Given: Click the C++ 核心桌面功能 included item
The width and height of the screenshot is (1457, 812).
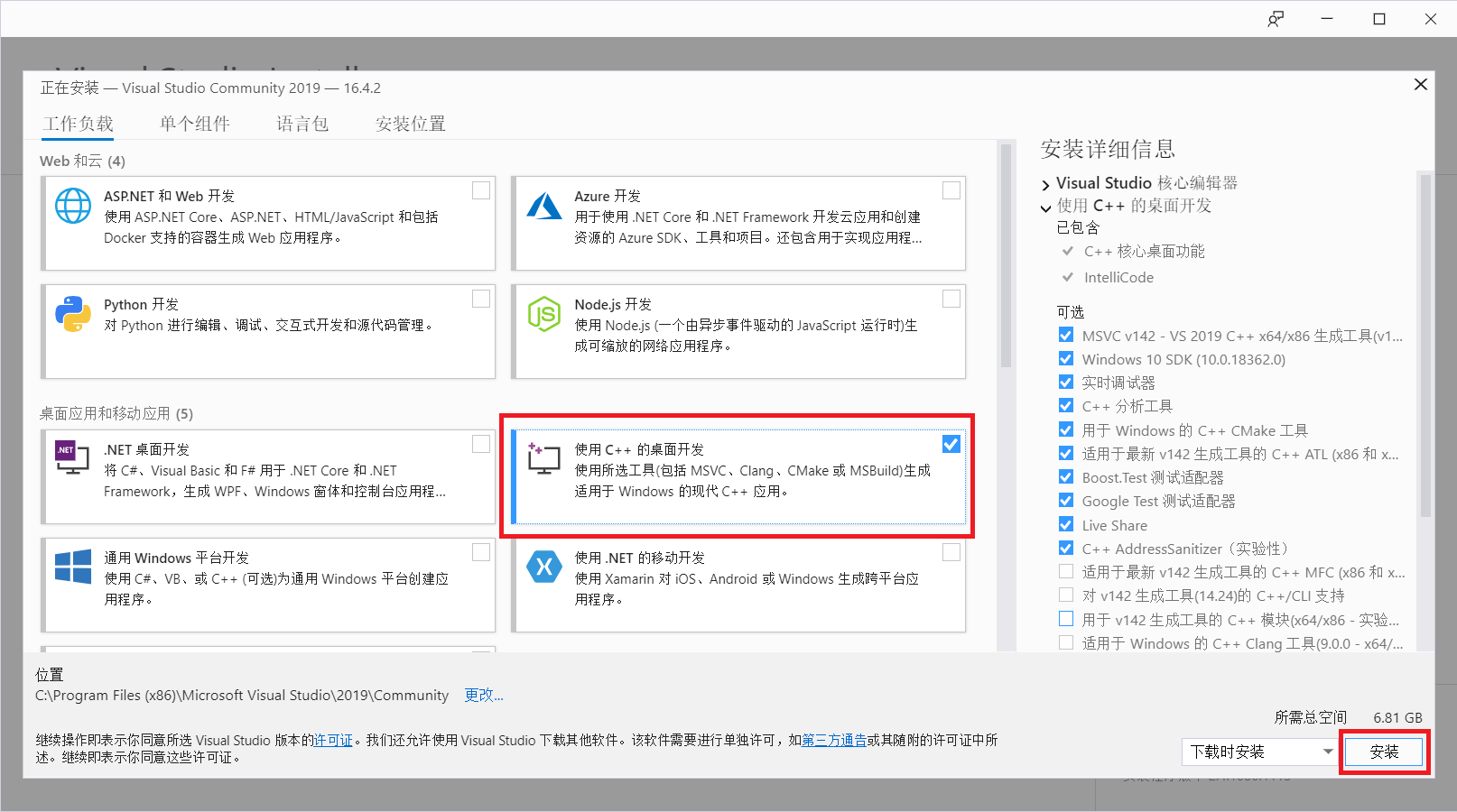Looking at the screenshot, I should pos(1144,251).
